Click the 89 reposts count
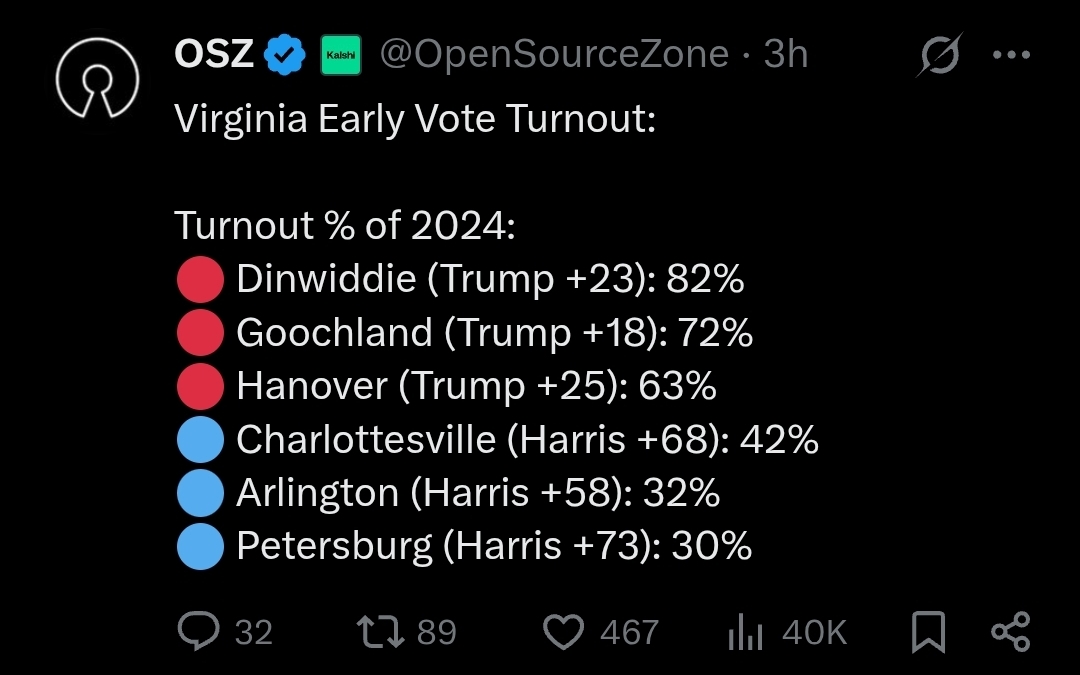 437,632
